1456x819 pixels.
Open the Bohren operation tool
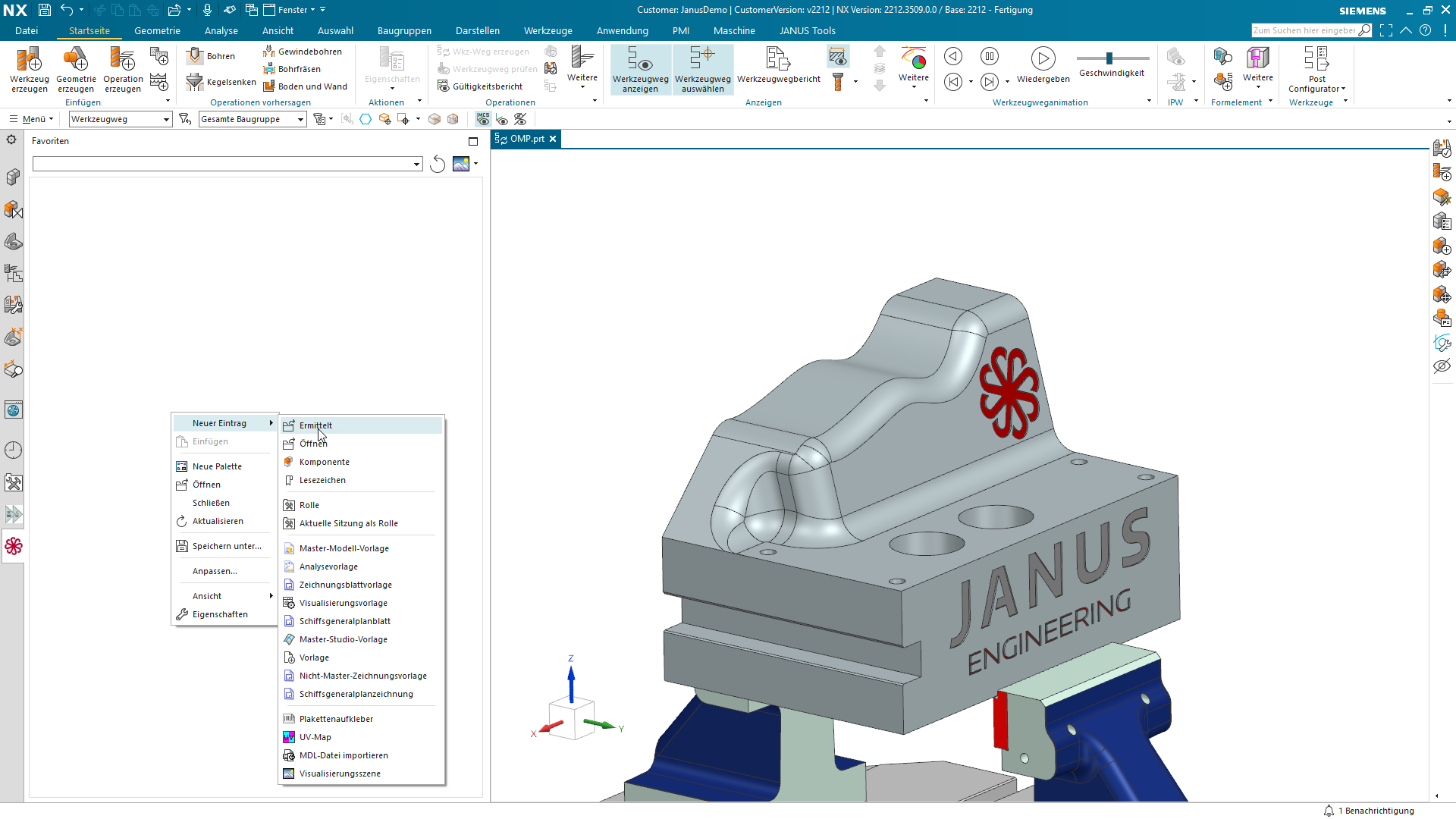click(x=212, y=56)
